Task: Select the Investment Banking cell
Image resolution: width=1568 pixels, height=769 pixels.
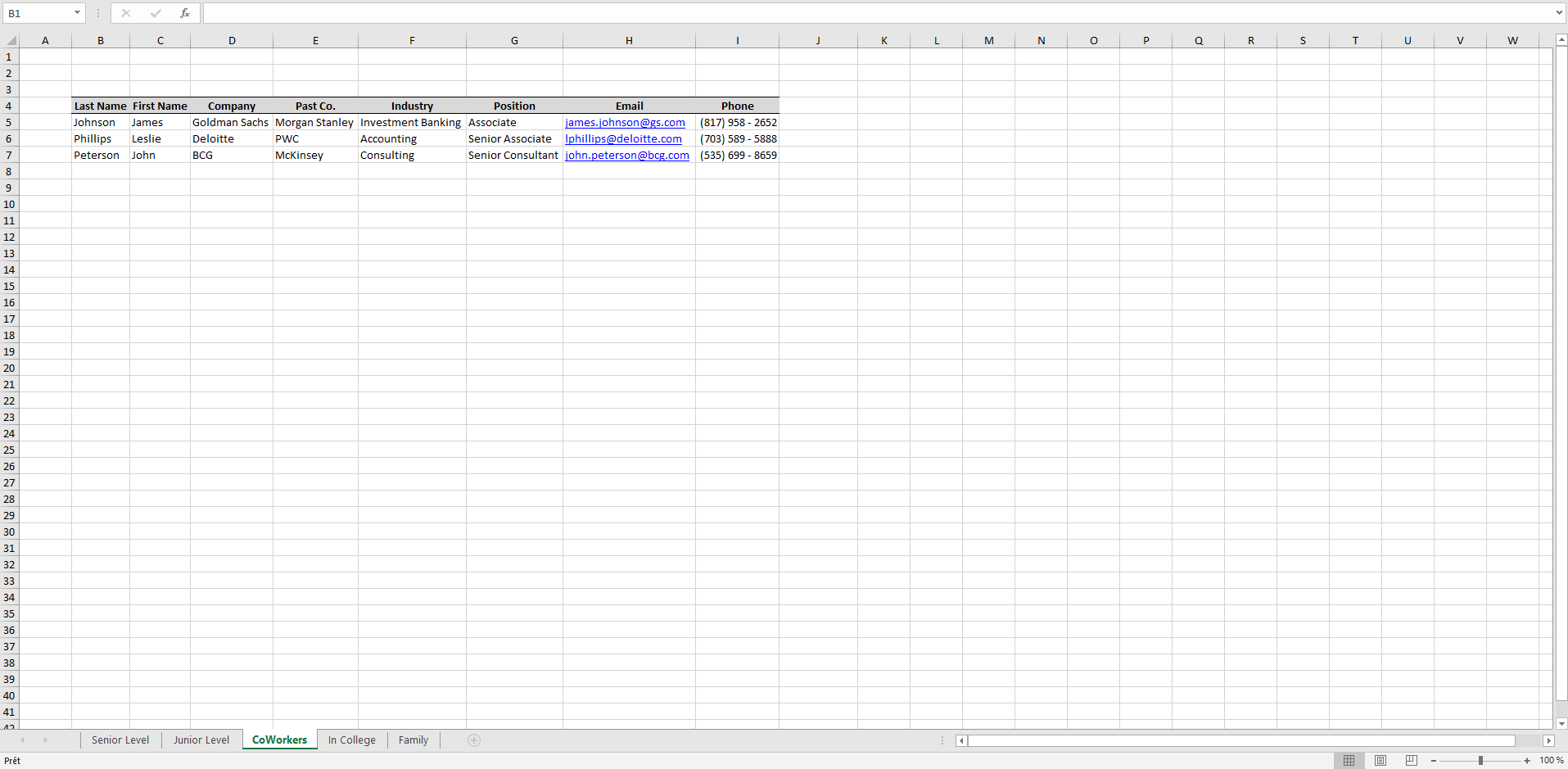Action: 412,122
